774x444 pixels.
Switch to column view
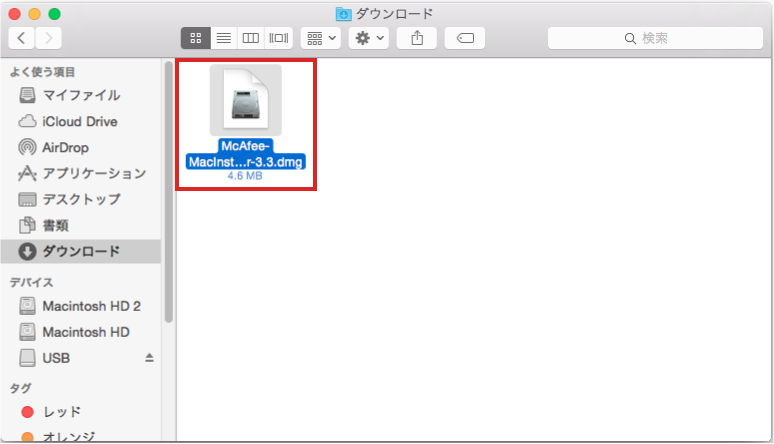[251, 38]
